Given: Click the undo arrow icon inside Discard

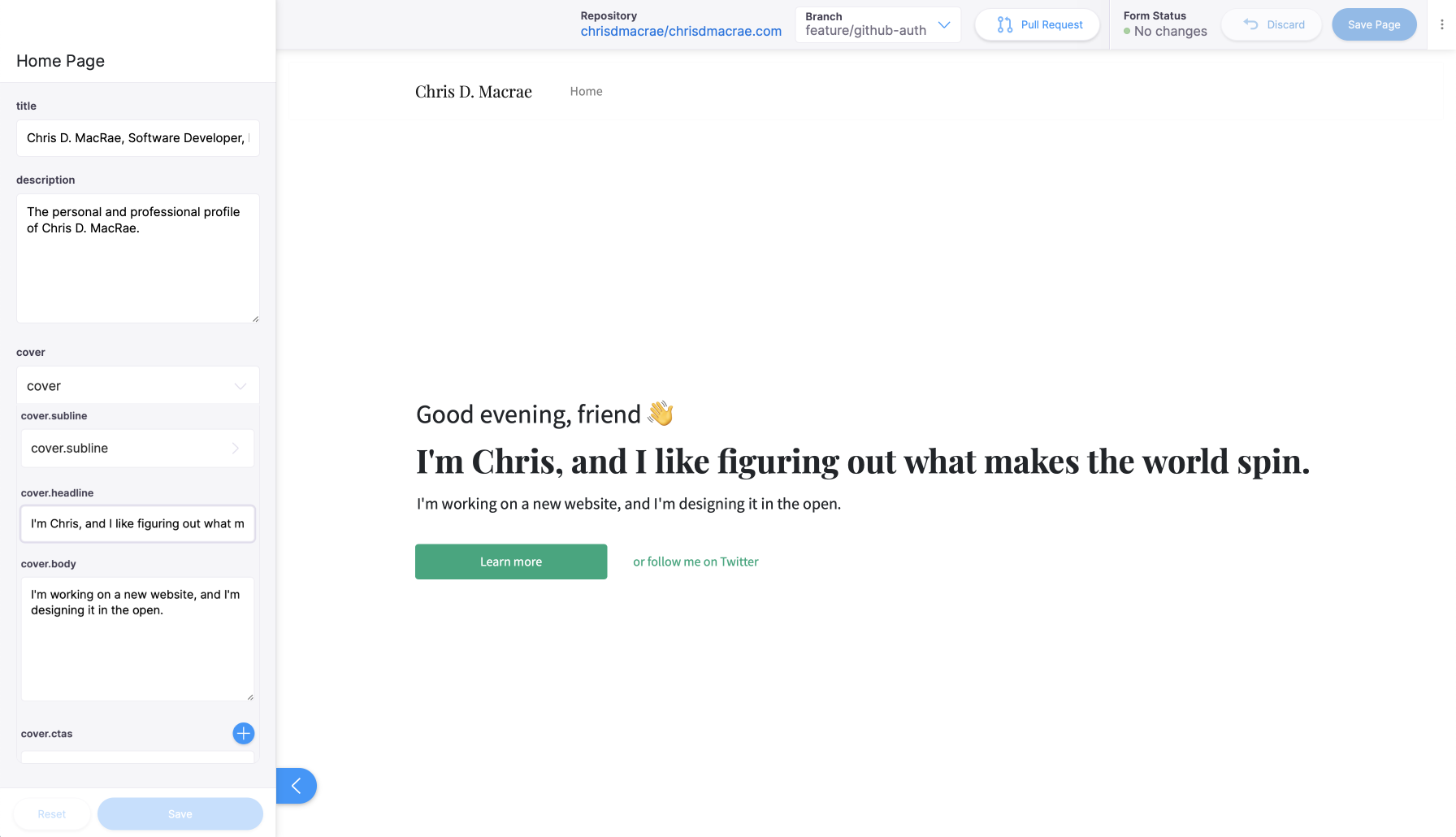Looking at the screenshot, I should (x=1250, y=24).
